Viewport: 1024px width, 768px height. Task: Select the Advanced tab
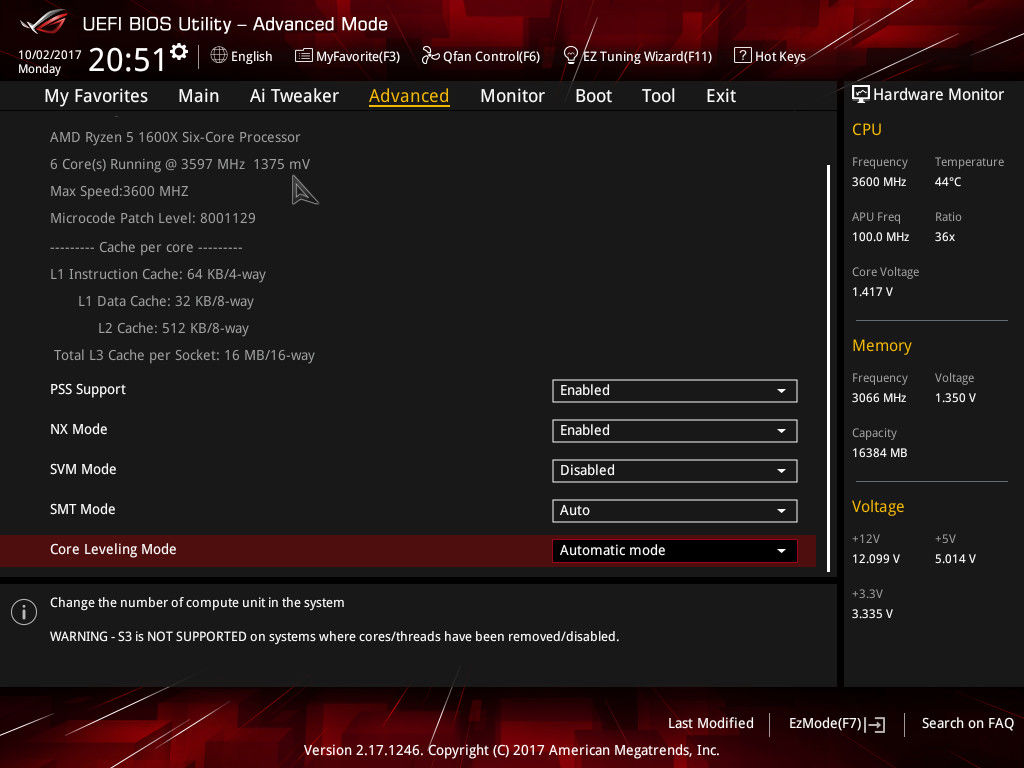click(409, 96)
